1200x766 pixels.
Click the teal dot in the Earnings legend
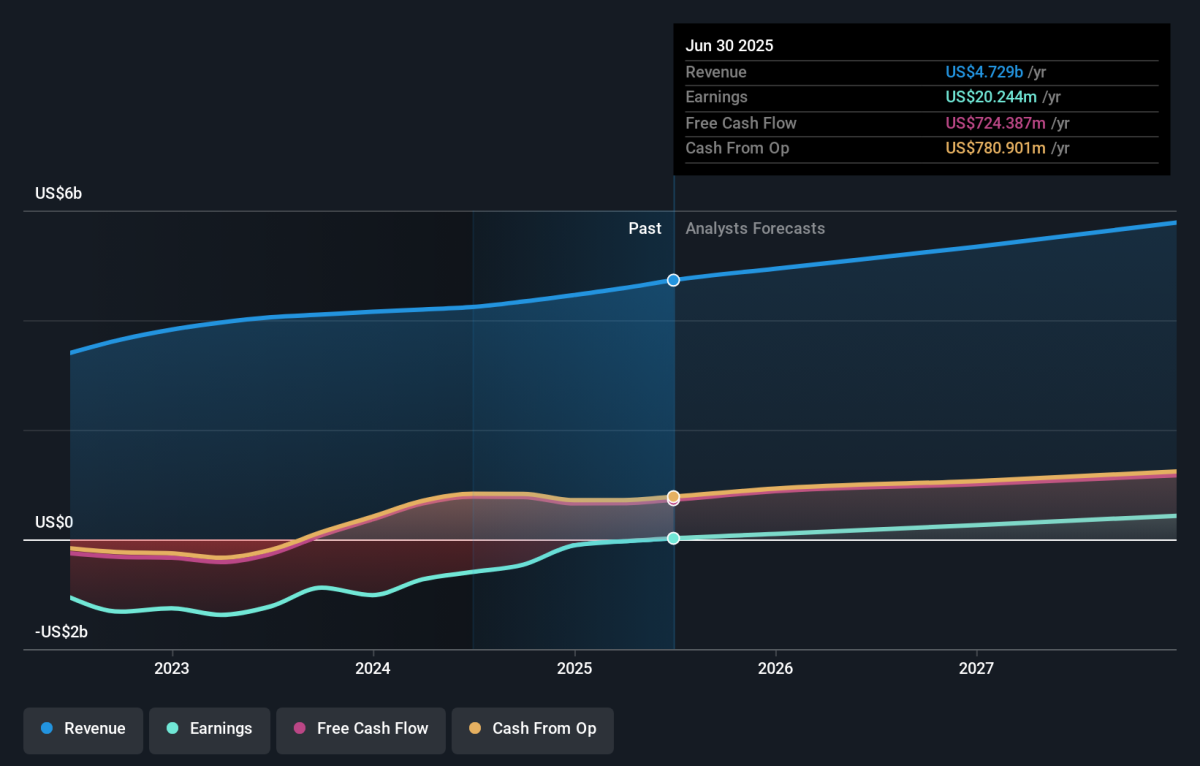coord(172,729)
